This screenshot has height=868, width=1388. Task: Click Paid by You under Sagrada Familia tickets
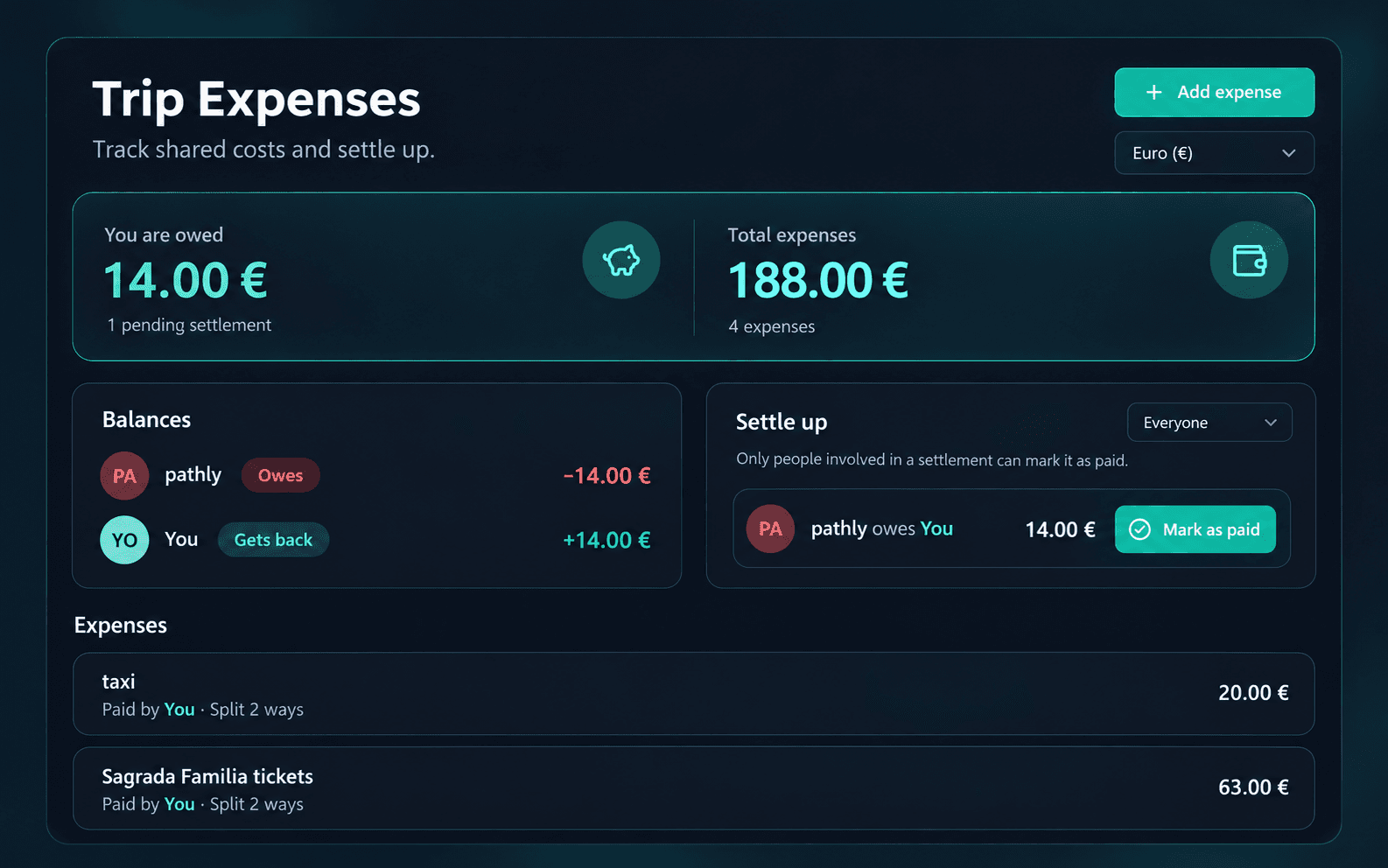149,804
